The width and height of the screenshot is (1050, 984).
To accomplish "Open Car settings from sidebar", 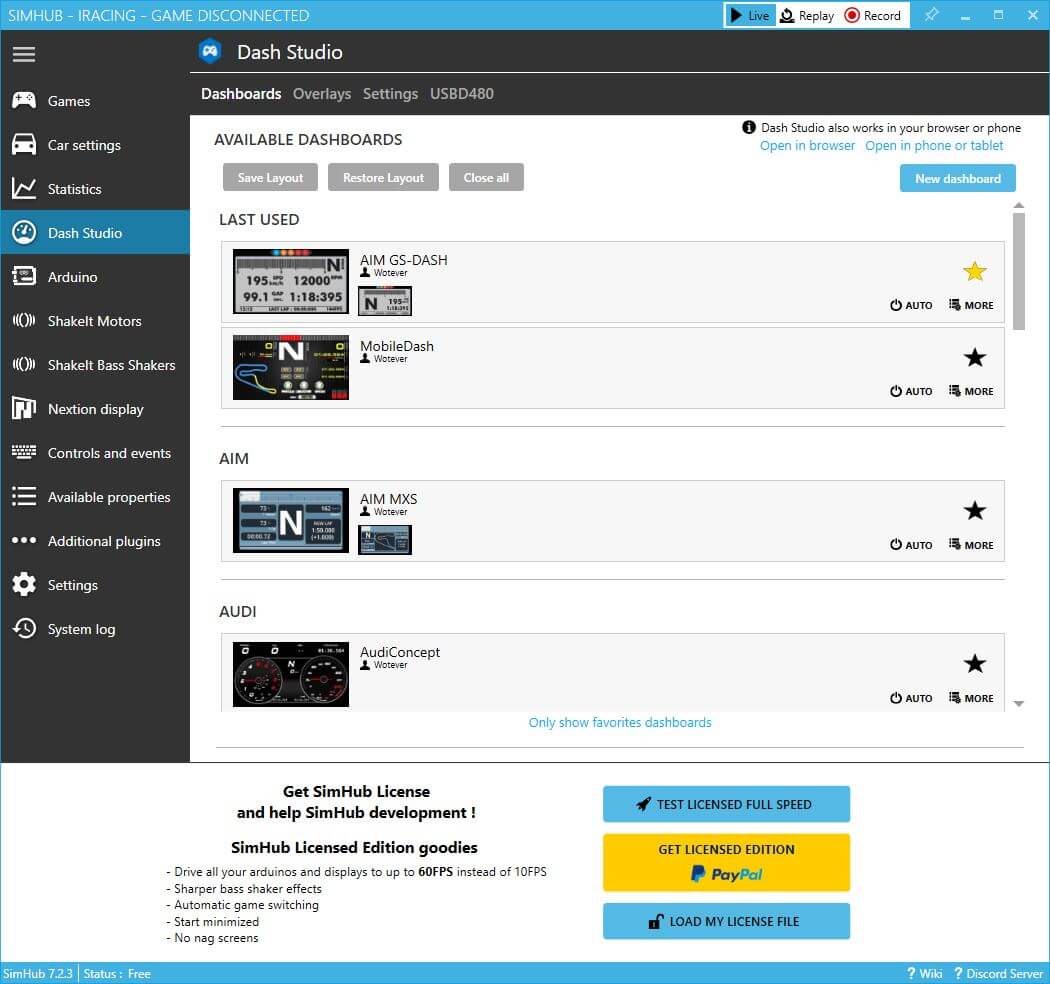I will coord(83,145).
